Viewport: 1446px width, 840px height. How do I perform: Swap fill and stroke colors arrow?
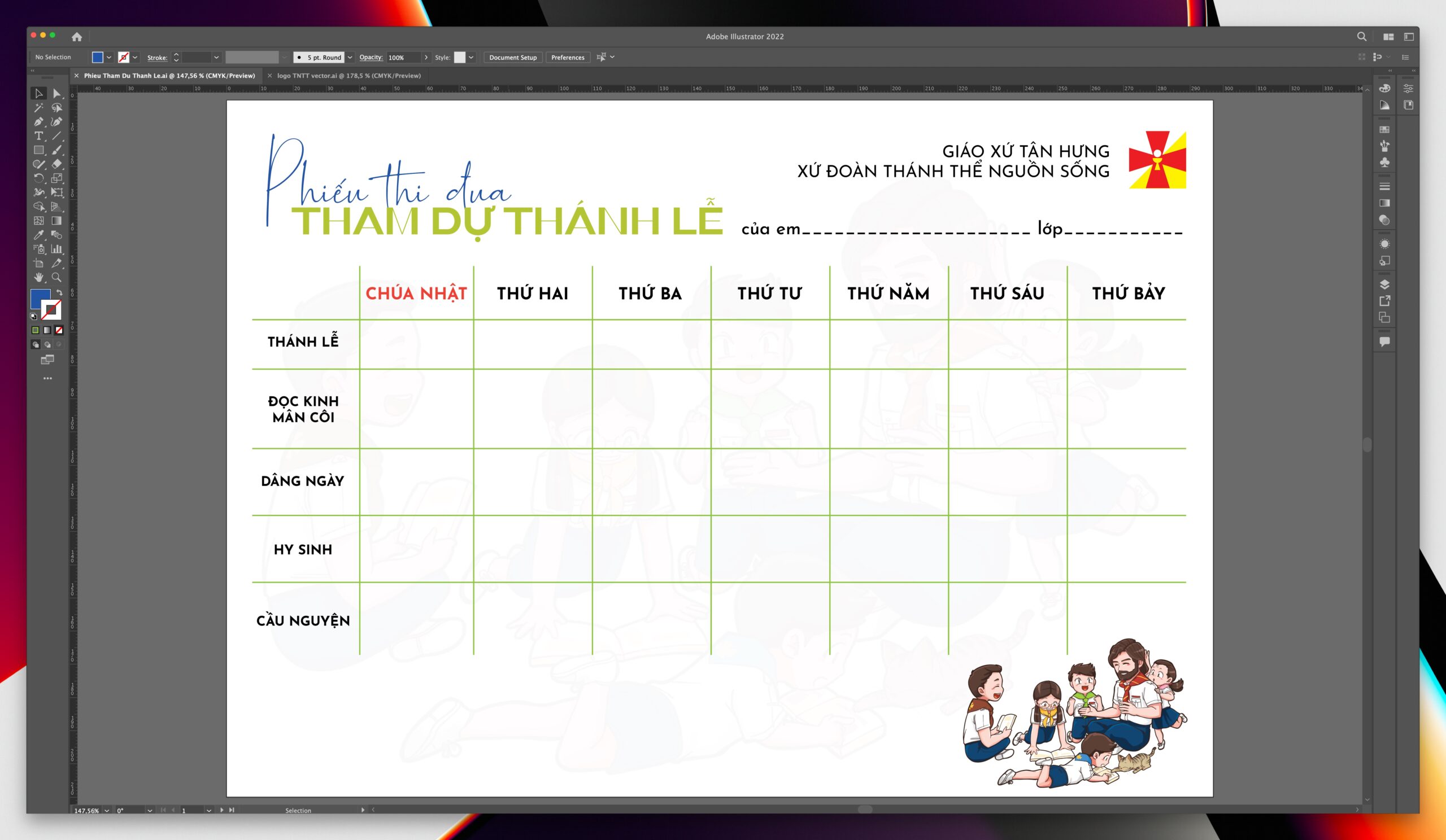(x=59, y=292)
